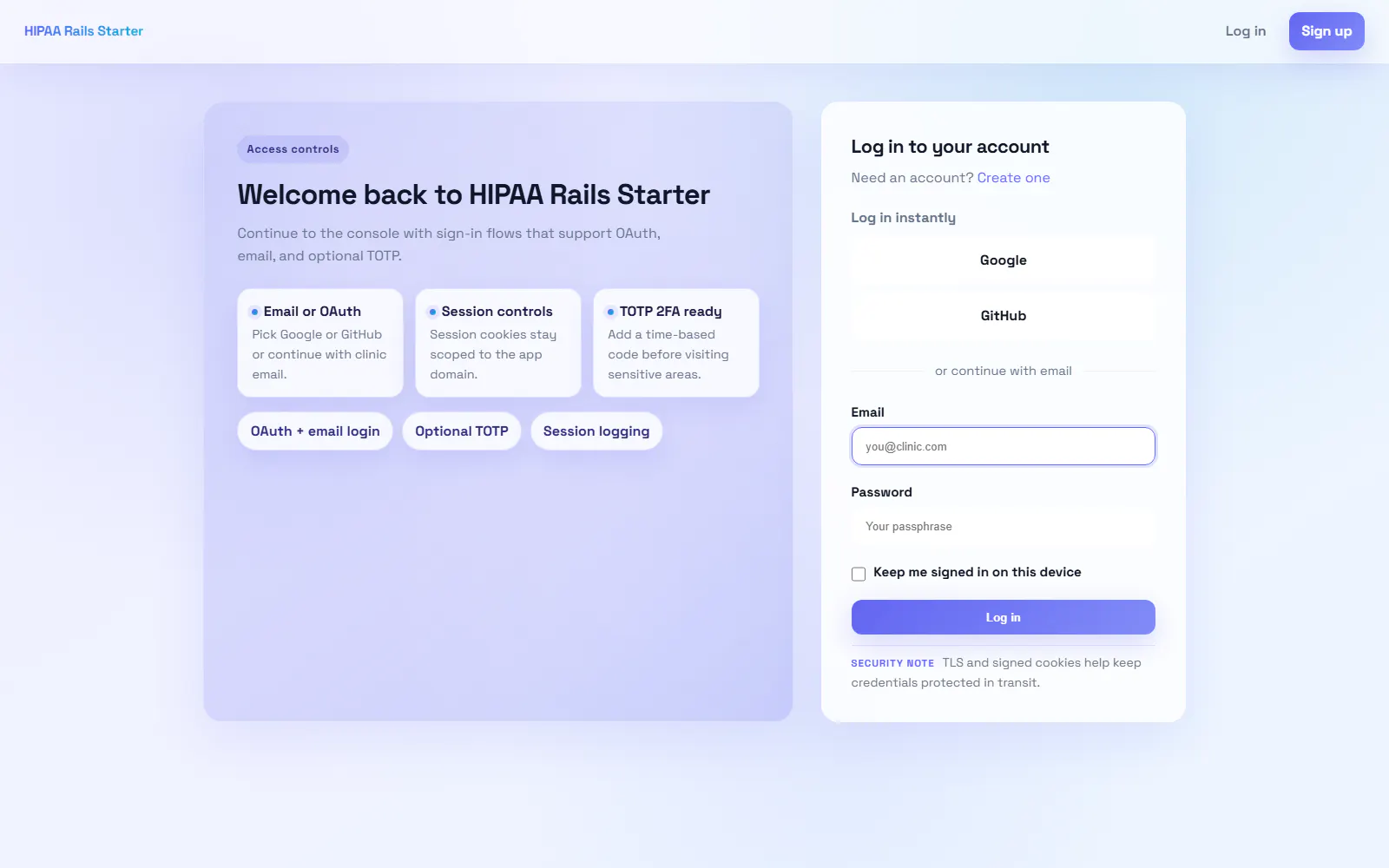Click the Keep me signed in on this device label
Viewport: 1389px width, 868px height.
point(978,572)
